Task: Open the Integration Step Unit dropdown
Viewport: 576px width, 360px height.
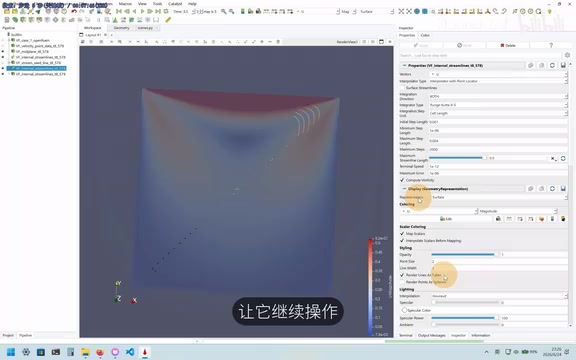Action: pos(498,113)
